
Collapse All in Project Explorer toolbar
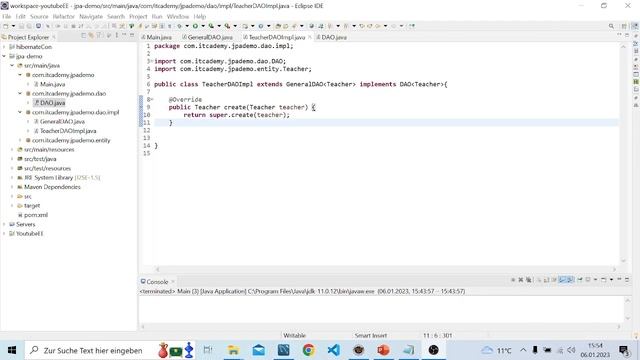coord(84,36)
